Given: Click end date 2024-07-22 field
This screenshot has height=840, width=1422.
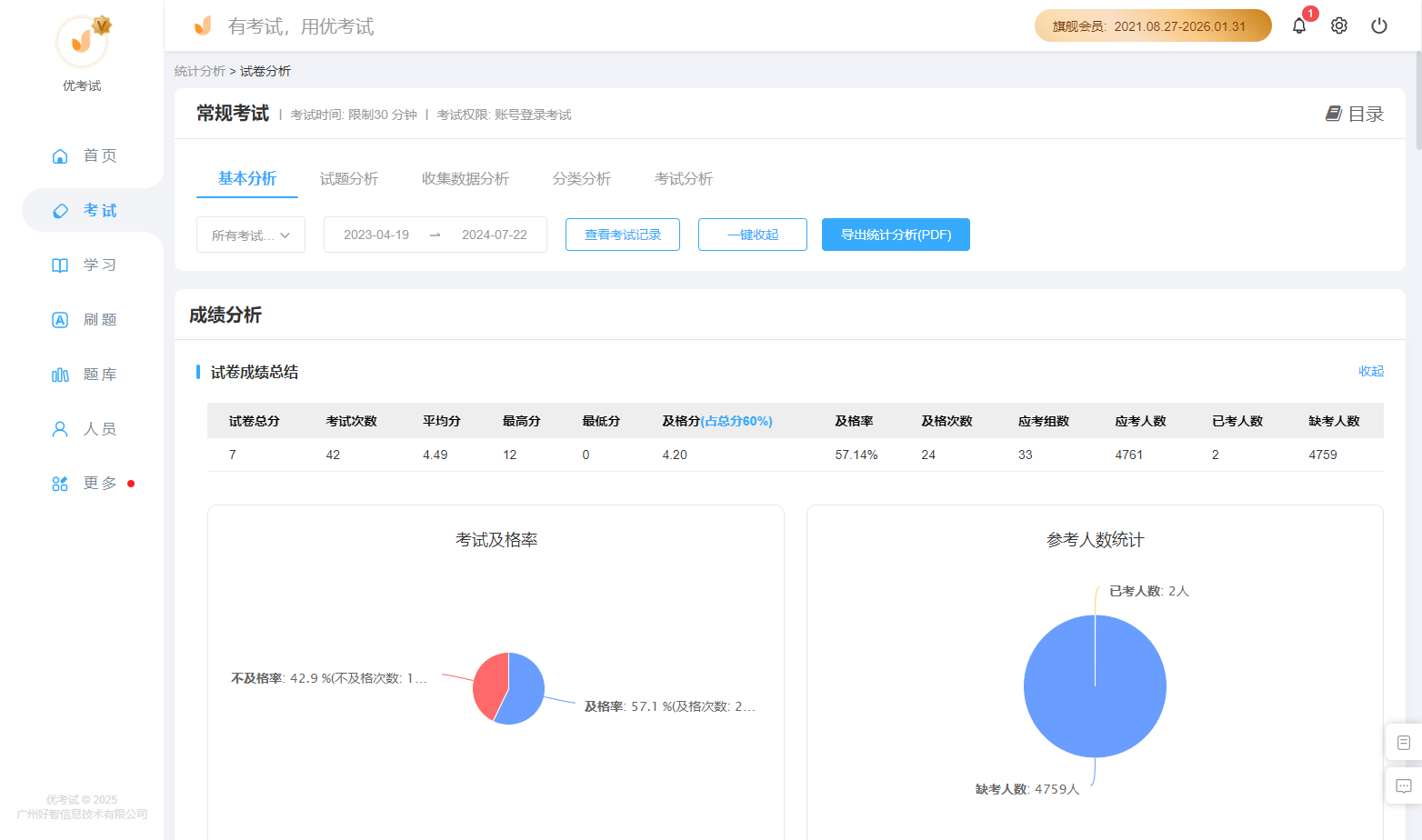Looking at the screenshot, I should tap(495, 235).
